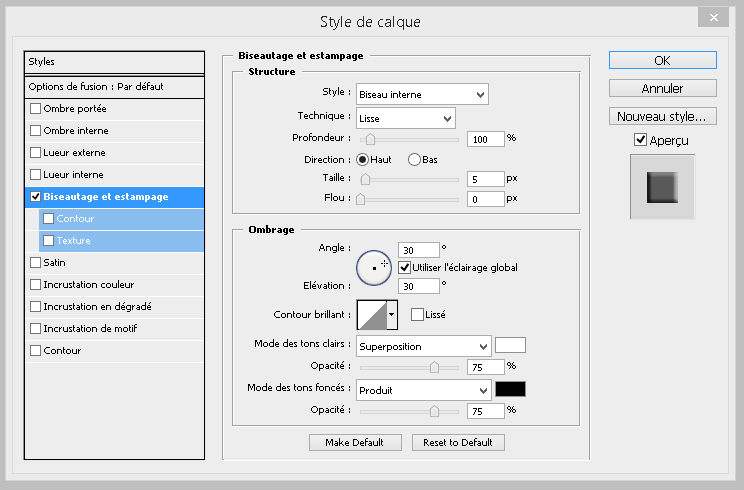Image resolution: width=744 pixels, height=490 pixels.
Task: Click tons clairs Opacité field showing 75
Action: click(x=485, y=367)
